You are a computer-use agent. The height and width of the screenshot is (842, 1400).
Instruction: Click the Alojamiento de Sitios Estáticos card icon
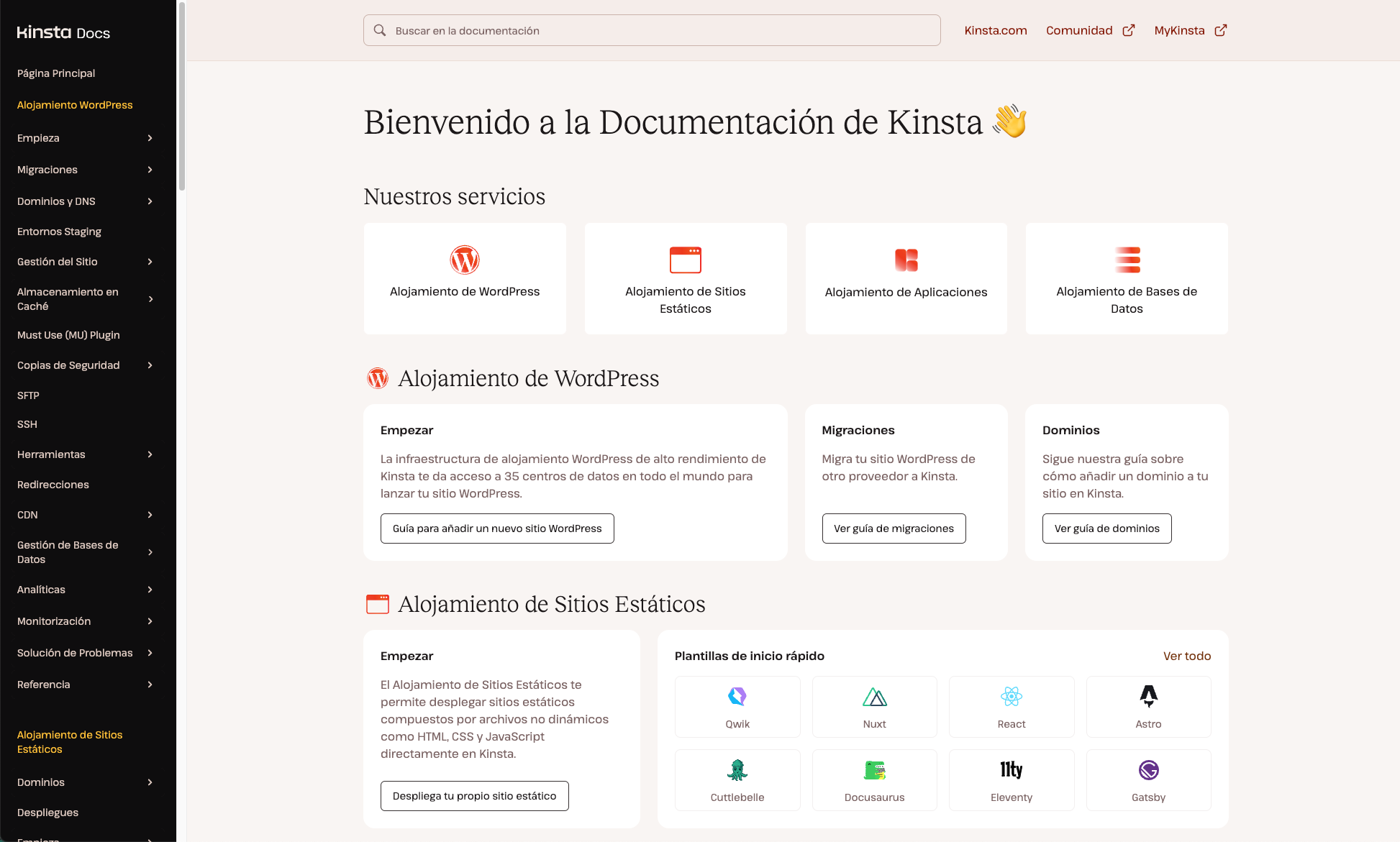[685, 260]
